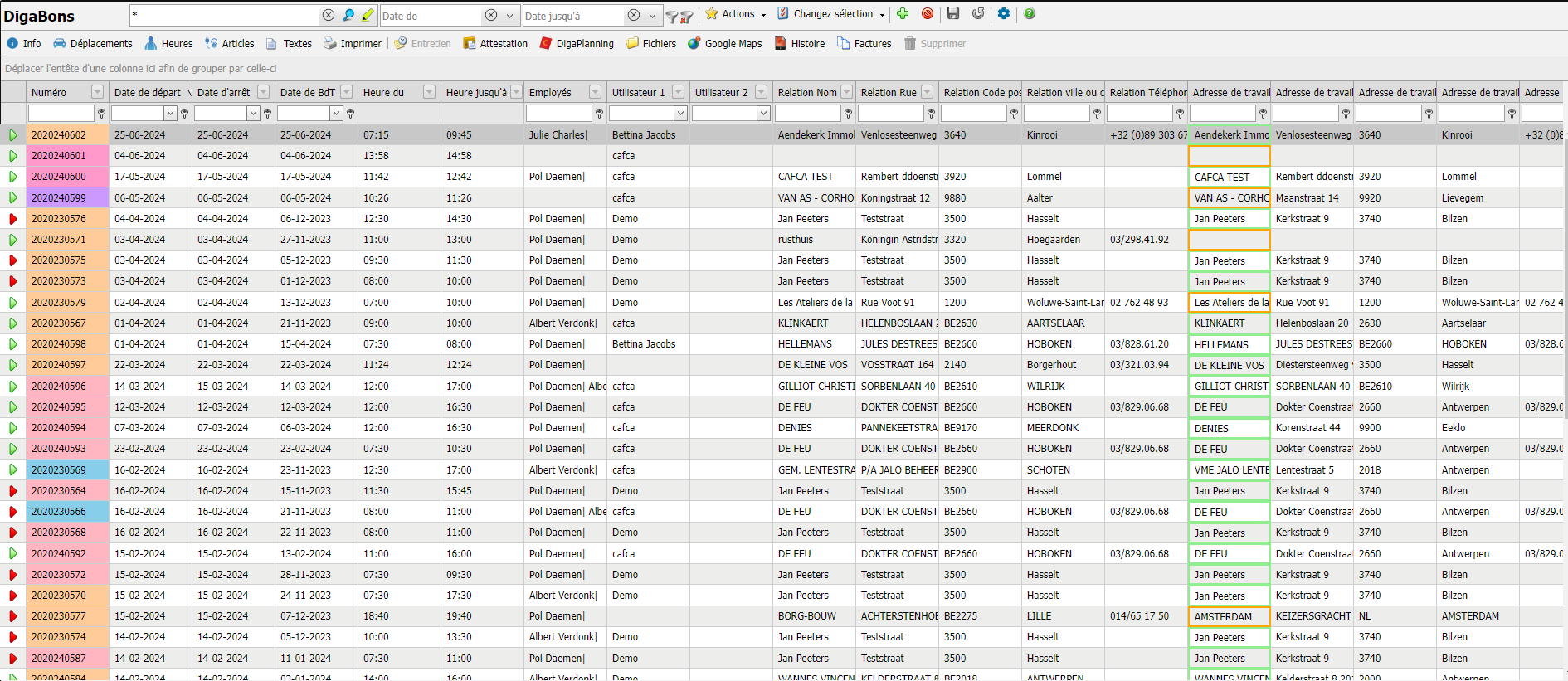
Task: Open the Date d'arrêt column header dropdown
Action: point(264,92)
